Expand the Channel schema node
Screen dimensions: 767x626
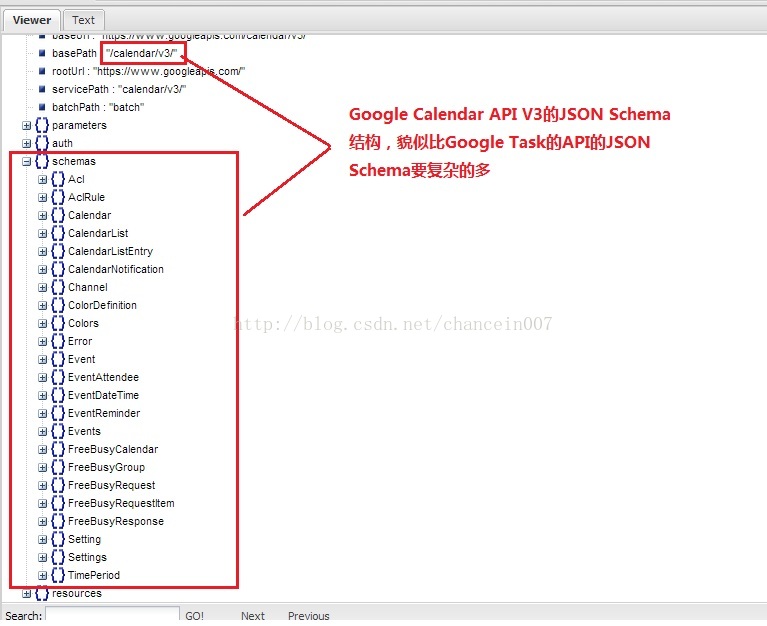(43, 288)
